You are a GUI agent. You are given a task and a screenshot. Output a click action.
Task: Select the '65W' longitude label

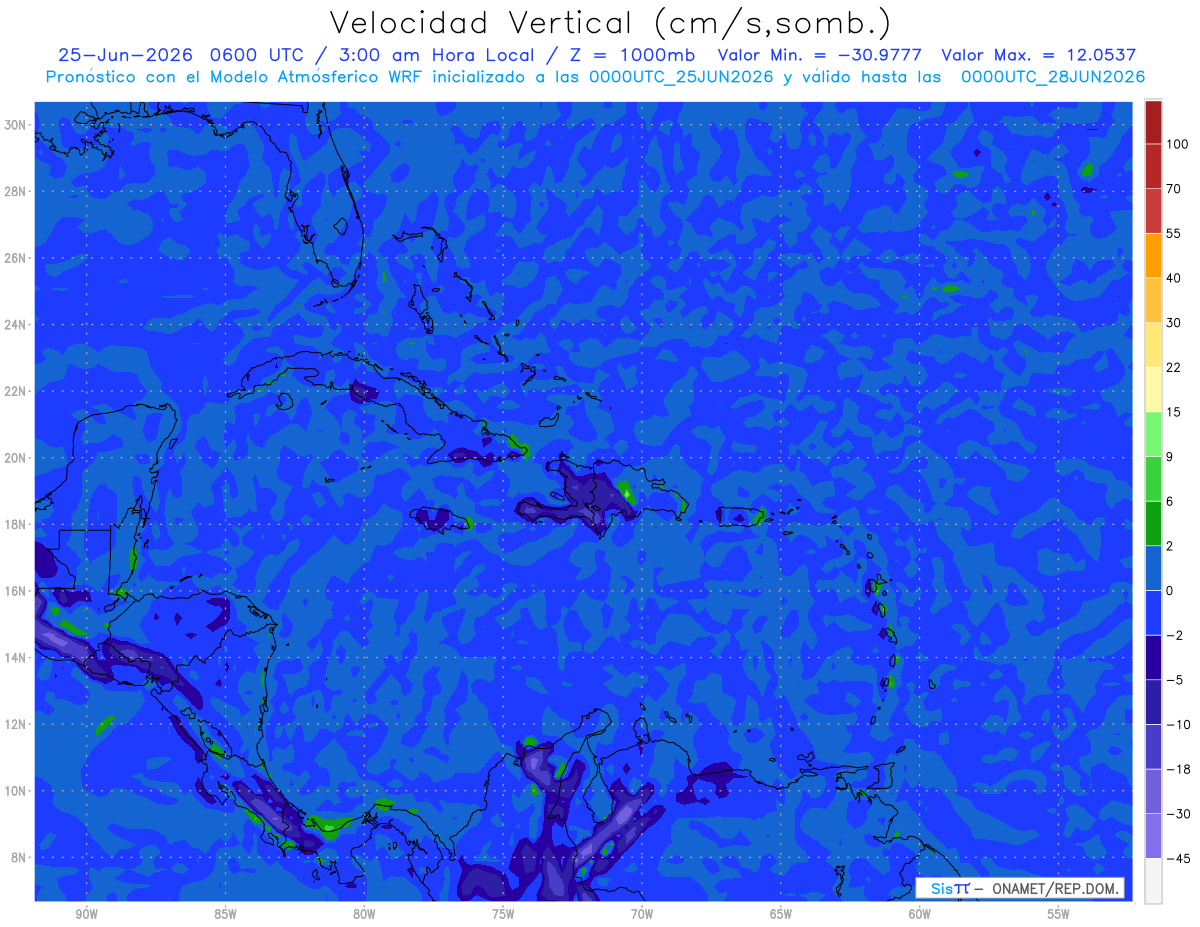click(781, 914)
